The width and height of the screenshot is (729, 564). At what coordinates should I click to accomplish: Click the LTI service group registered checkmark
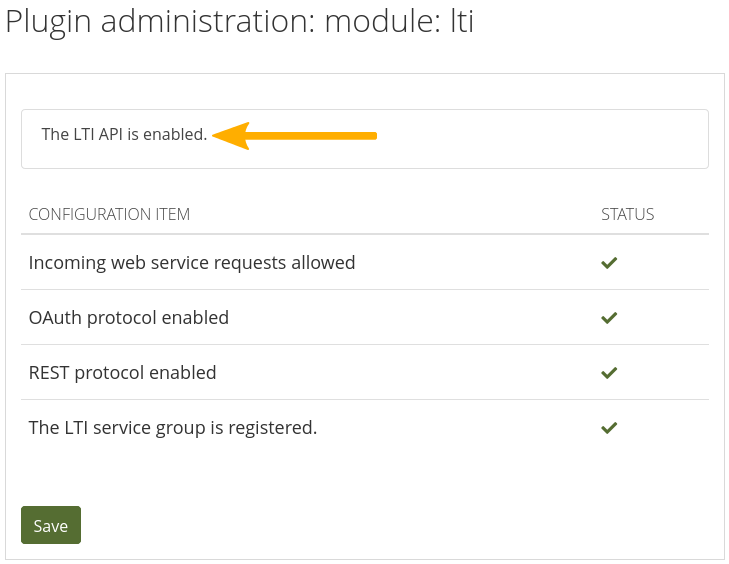pyautogui.click(x=608, y=428)
